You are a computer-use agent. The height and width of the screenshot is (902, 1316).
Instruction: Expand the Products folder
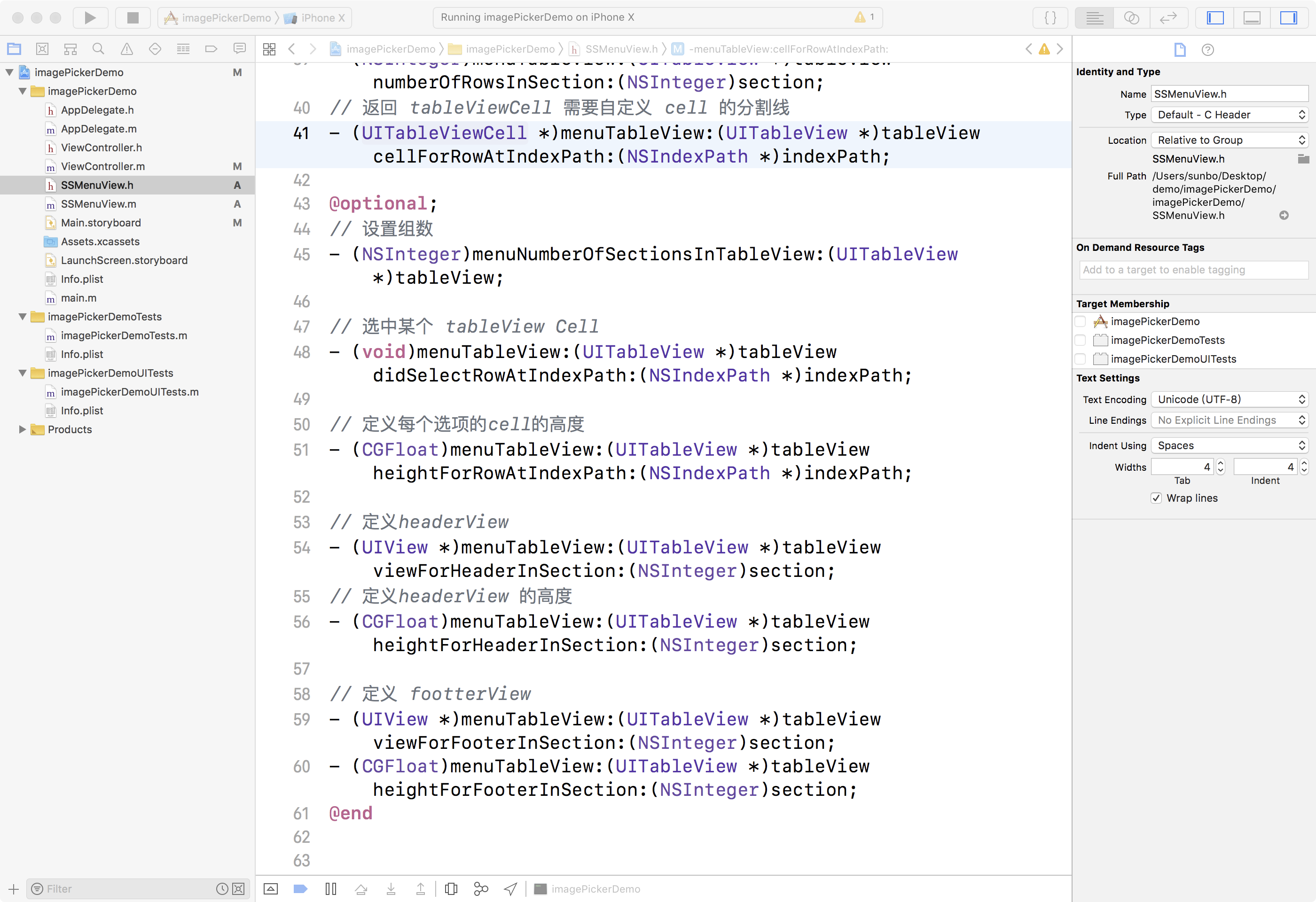(x=22, y=429)
